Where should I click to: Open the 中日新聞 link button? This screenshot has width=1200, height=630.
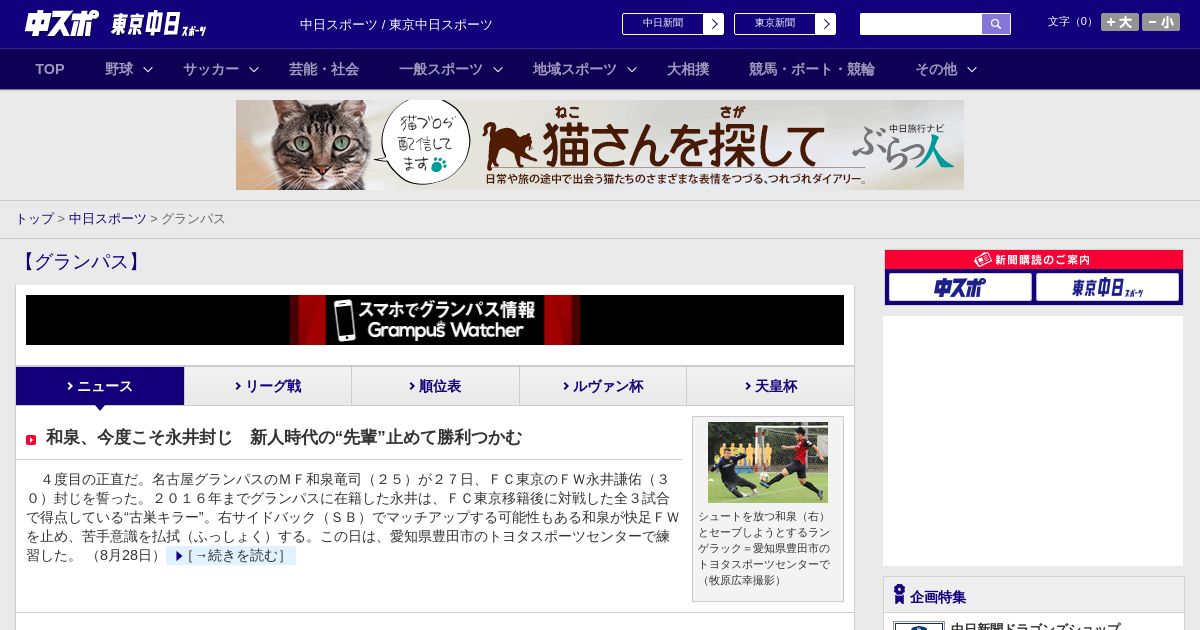662,24
